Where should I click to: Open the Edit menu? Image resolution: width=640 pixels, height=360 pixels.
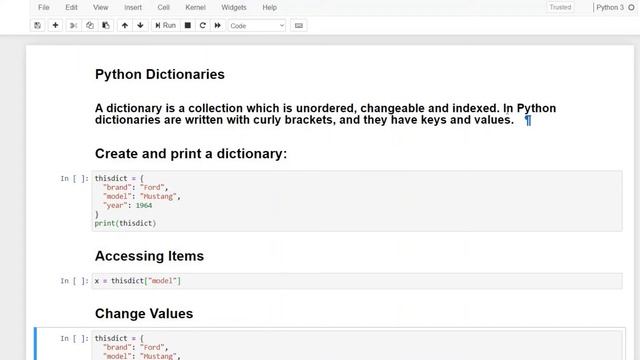(71, 7)
